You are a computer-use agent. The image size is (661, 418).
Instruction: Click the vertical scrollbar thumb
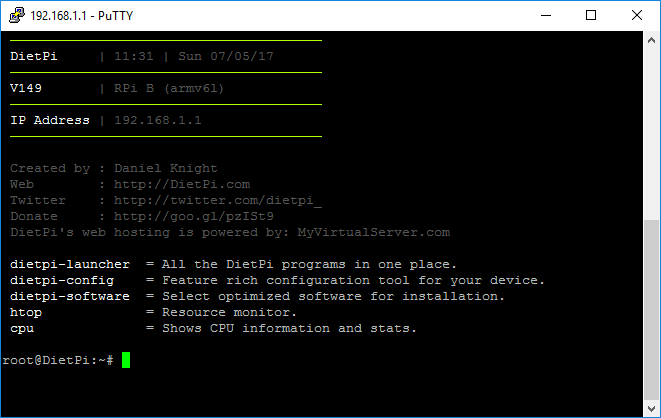tap(651, 310)
